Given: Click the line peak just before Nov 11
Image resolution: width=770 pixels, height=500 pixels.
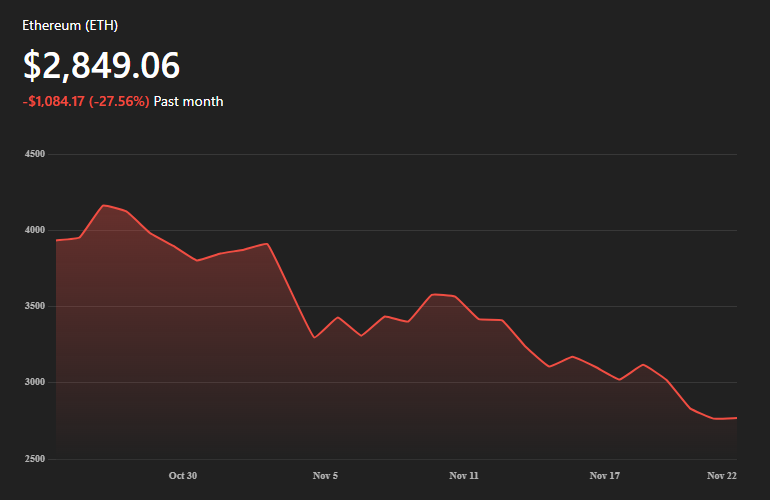Looking at the screenshot, I should coord(432,294).
